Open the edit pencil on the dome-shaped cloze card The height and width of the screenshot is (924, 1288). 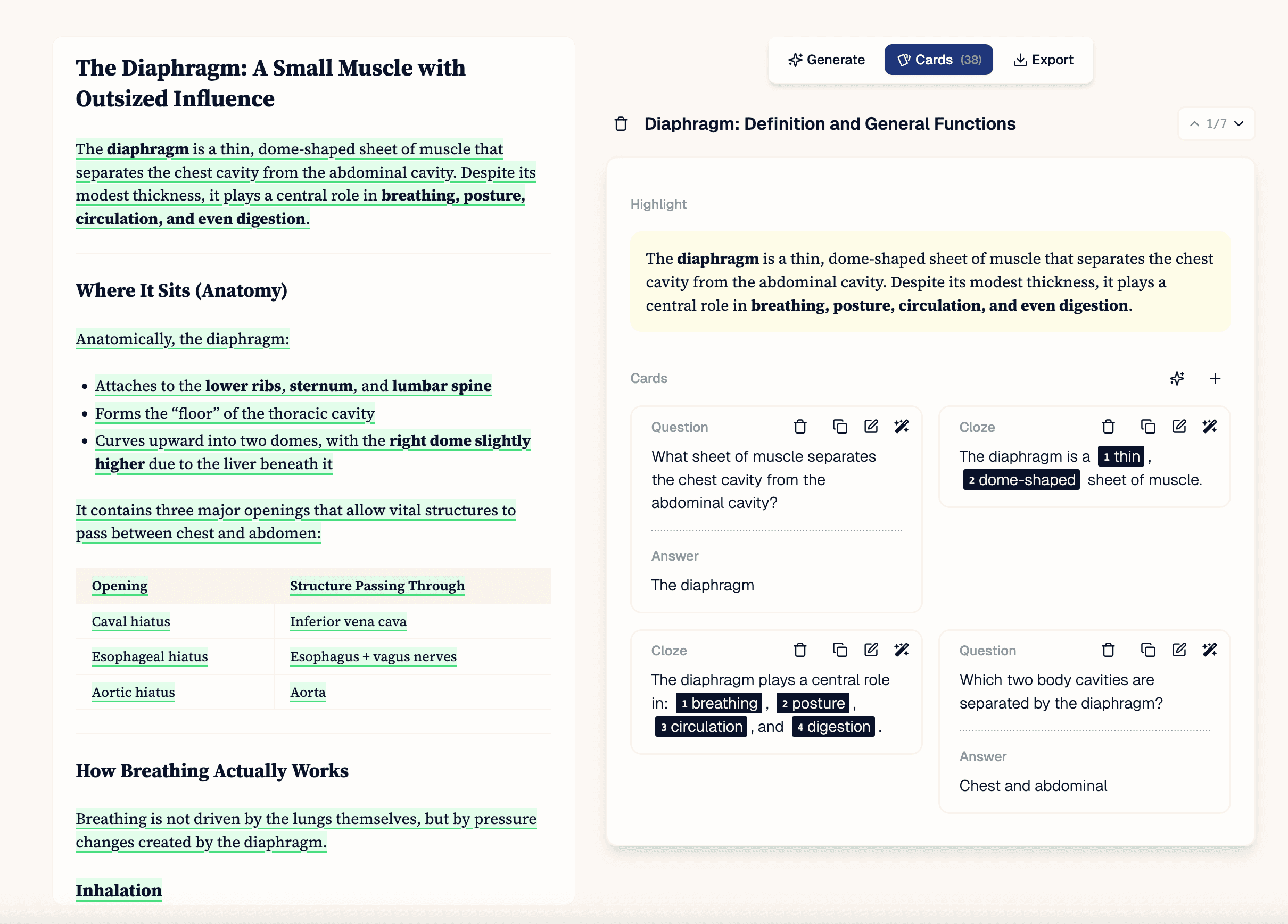coord(1179,427)
